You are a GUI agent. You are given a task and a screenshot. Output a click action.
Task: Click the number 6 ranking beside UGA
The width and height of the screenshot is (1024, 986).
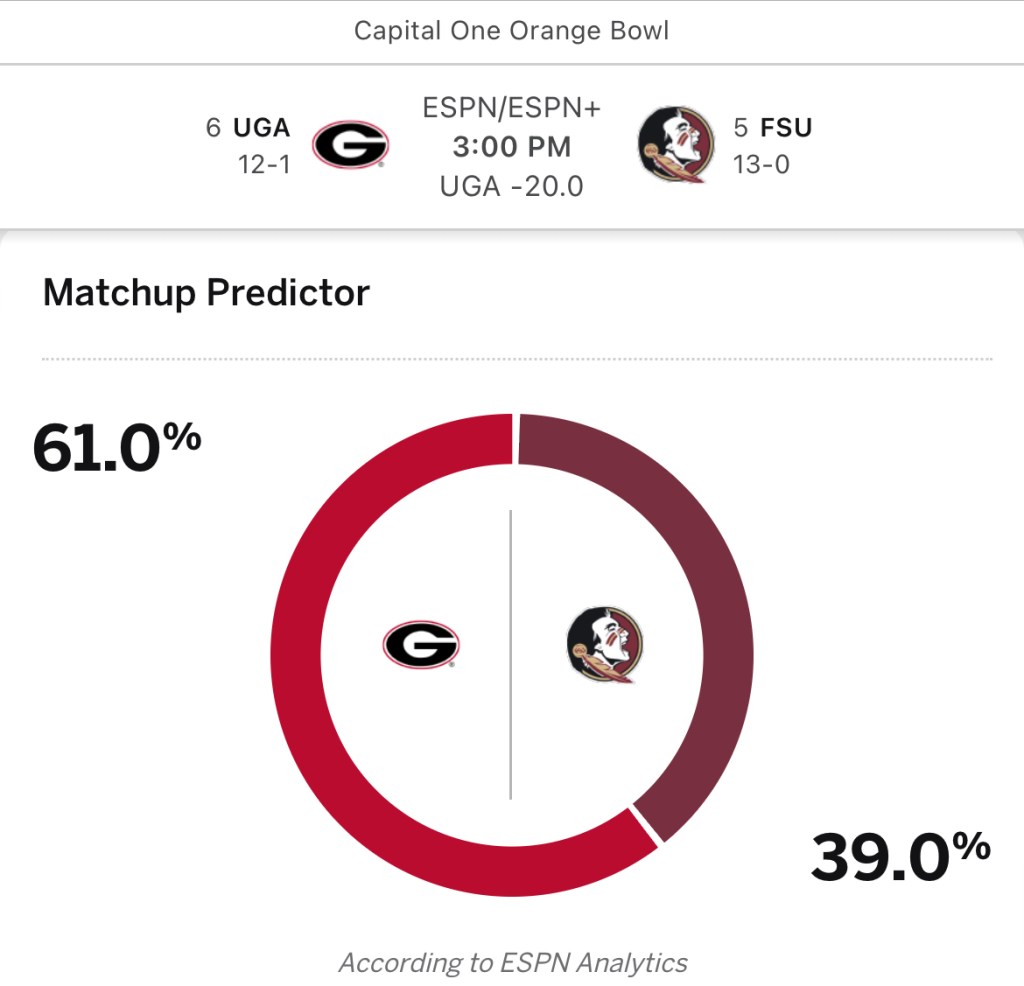coord(213,128)
